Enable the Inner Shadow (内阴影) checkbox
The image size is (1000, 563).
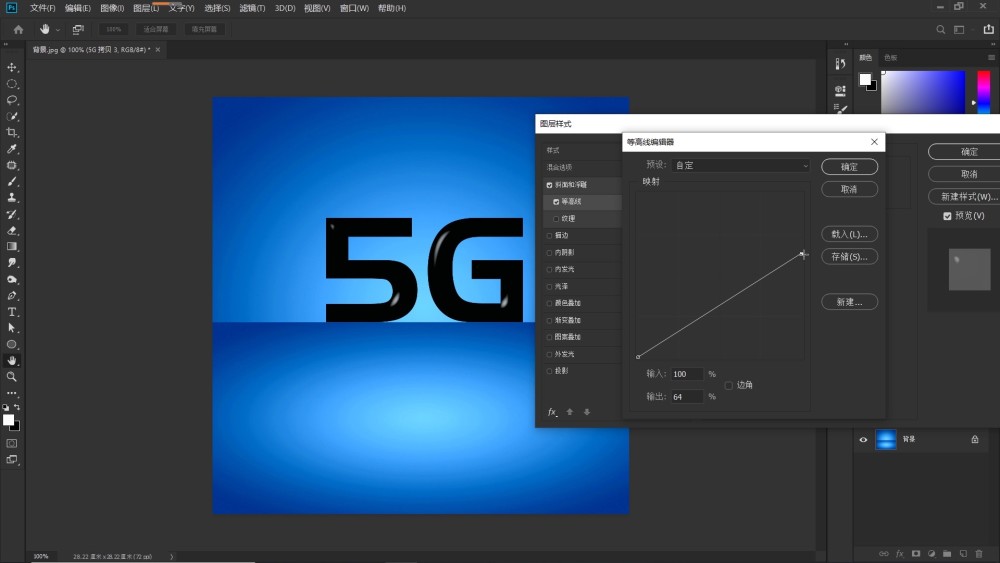tap(549, 252)
